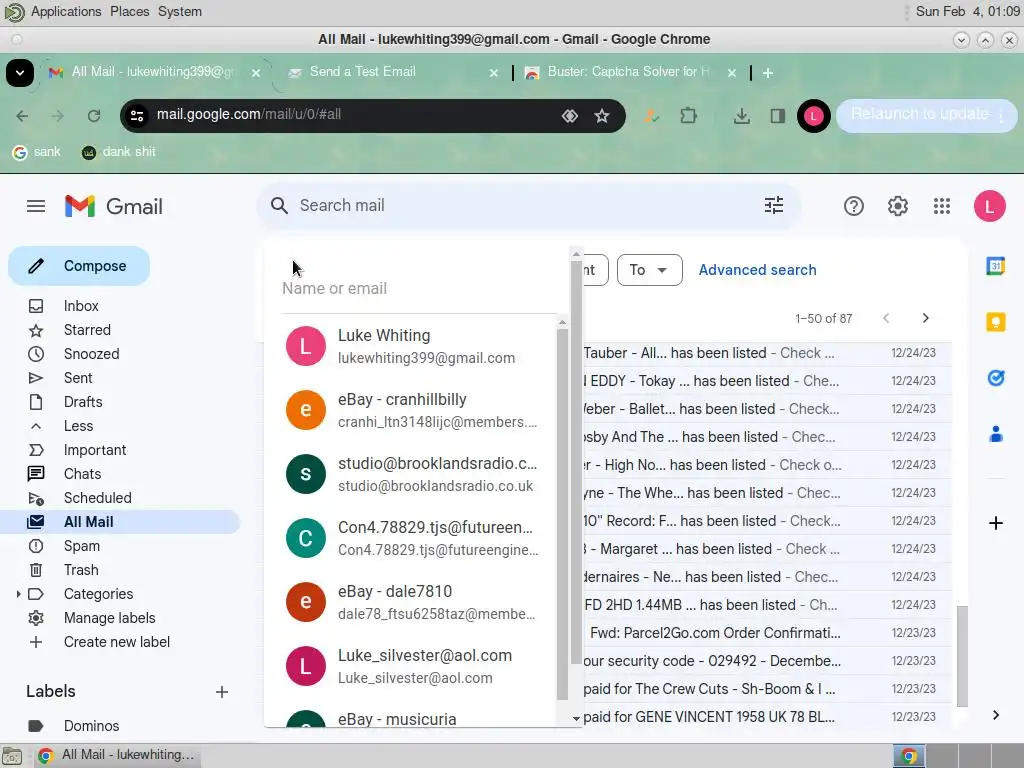Open the Inbox folder
Image resolution: width=1024 pixels, height=768 pixels.
81,306
